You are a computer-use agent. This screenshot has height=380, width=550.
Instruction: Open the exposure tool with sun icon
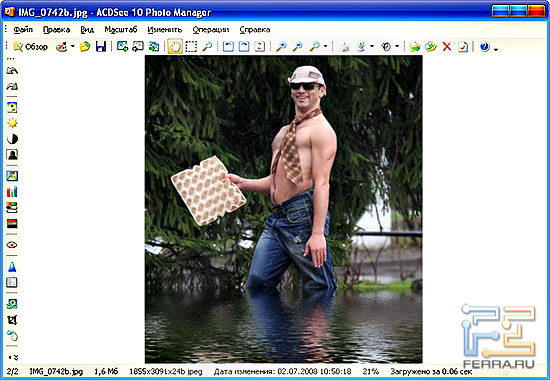(x=12, y=123)
